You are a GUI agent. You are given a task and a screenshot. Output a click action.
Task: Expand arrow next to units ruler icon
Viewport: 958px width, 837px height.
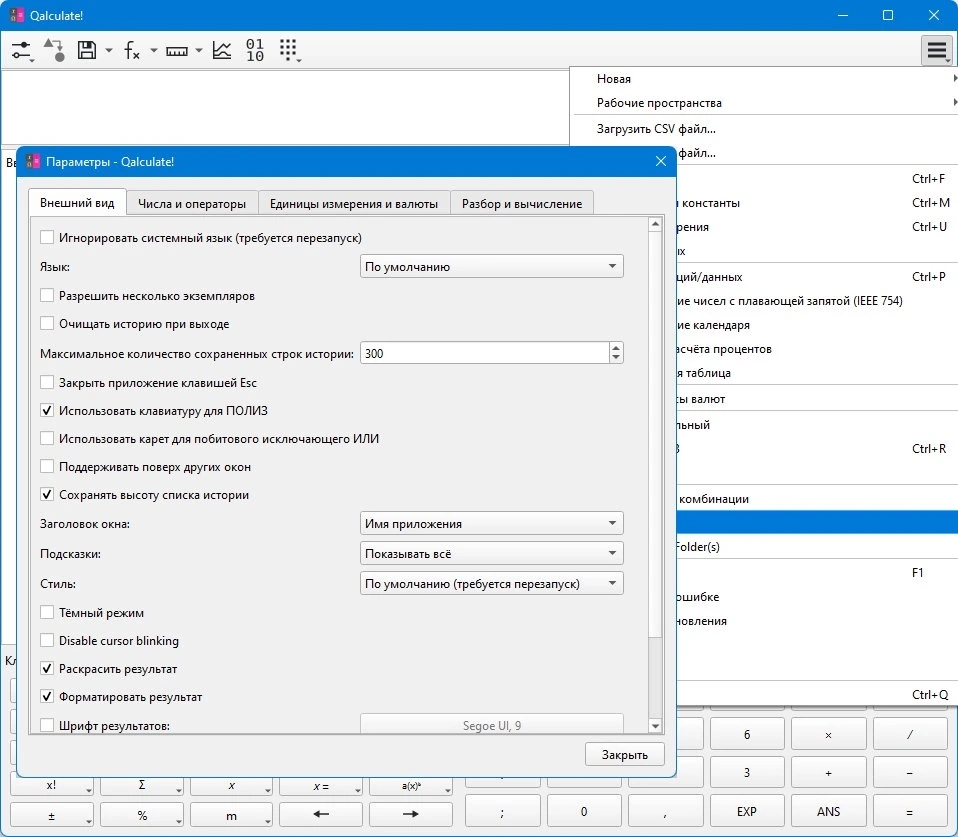coord(199,51)
